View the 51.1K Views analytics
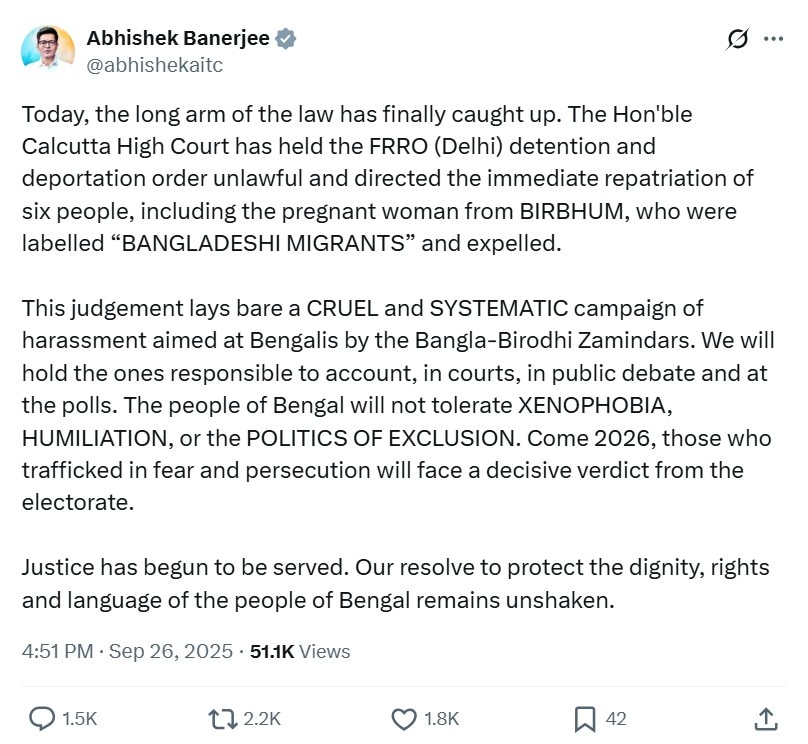 300,651
